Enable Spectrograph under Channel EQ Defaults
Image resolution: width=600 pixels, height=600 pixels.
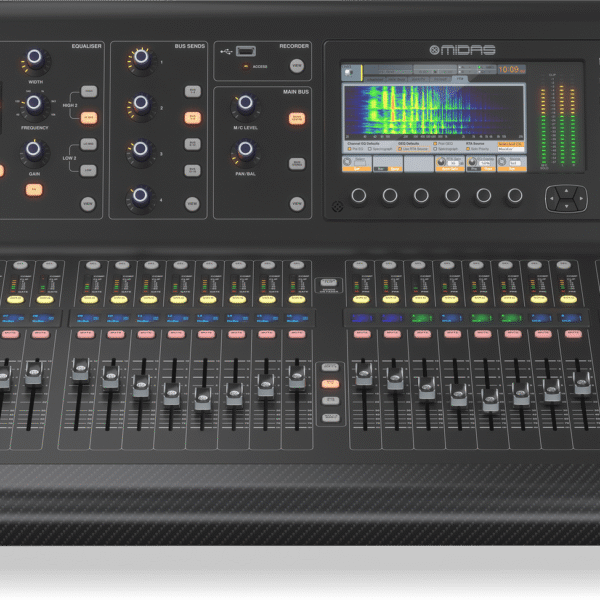[370, 149]
